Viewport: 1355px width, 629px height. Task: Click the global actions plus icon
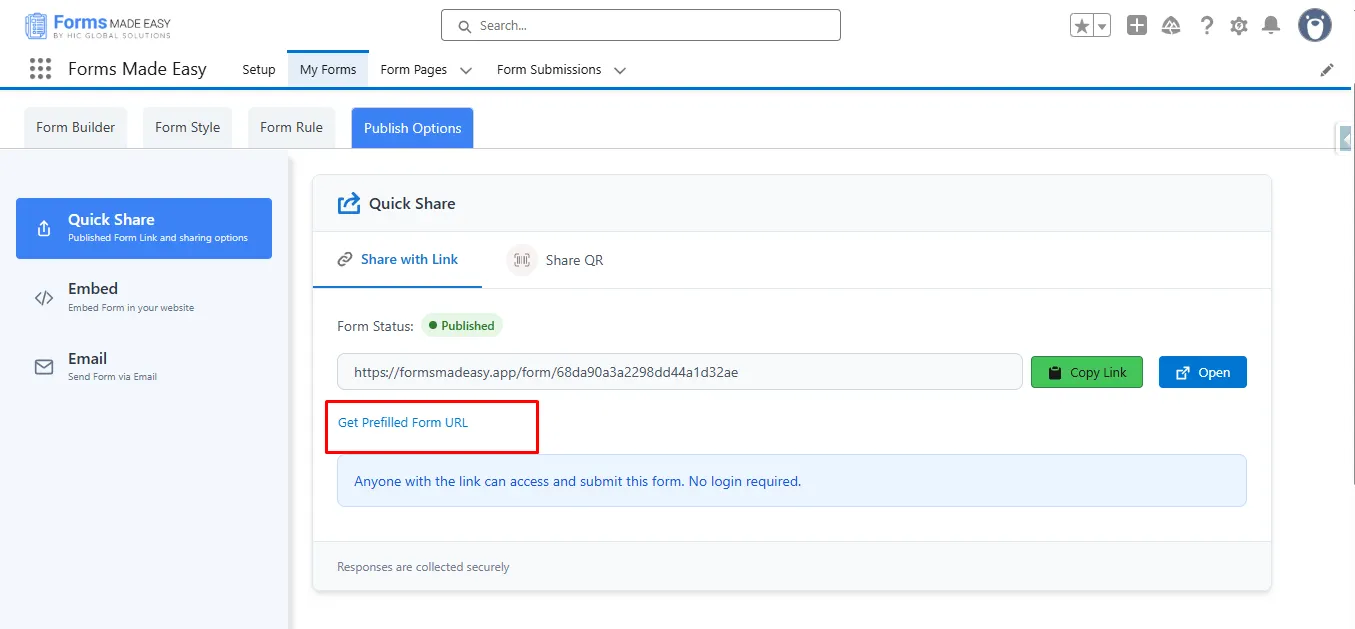[1137, 26]
